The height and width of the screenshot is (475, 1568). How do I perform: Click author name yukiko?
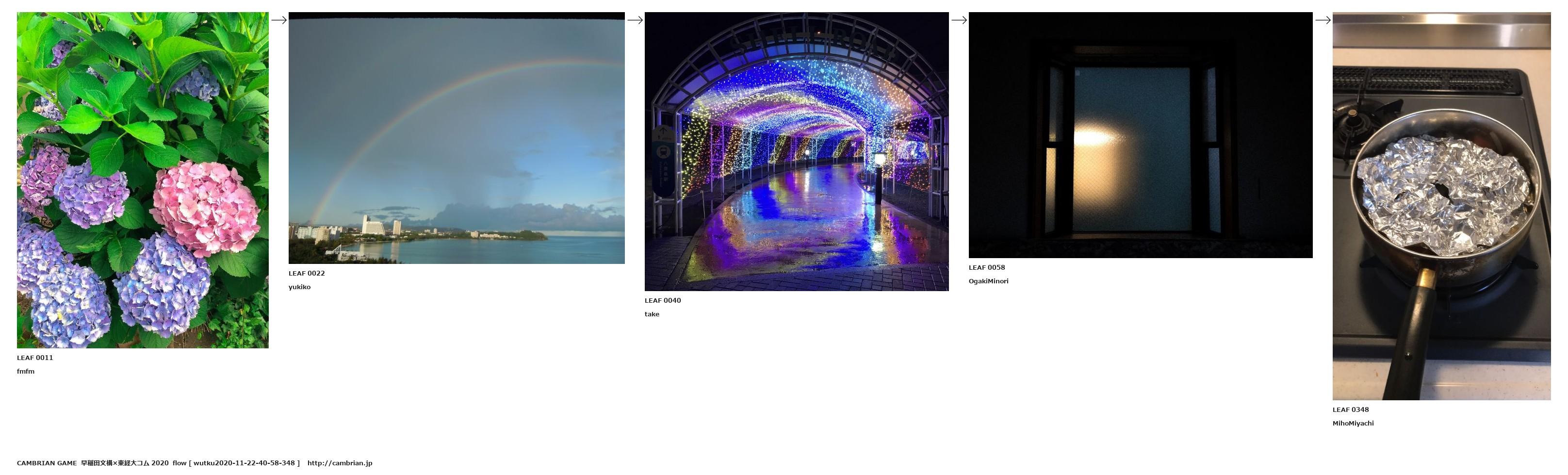point(299,287)
